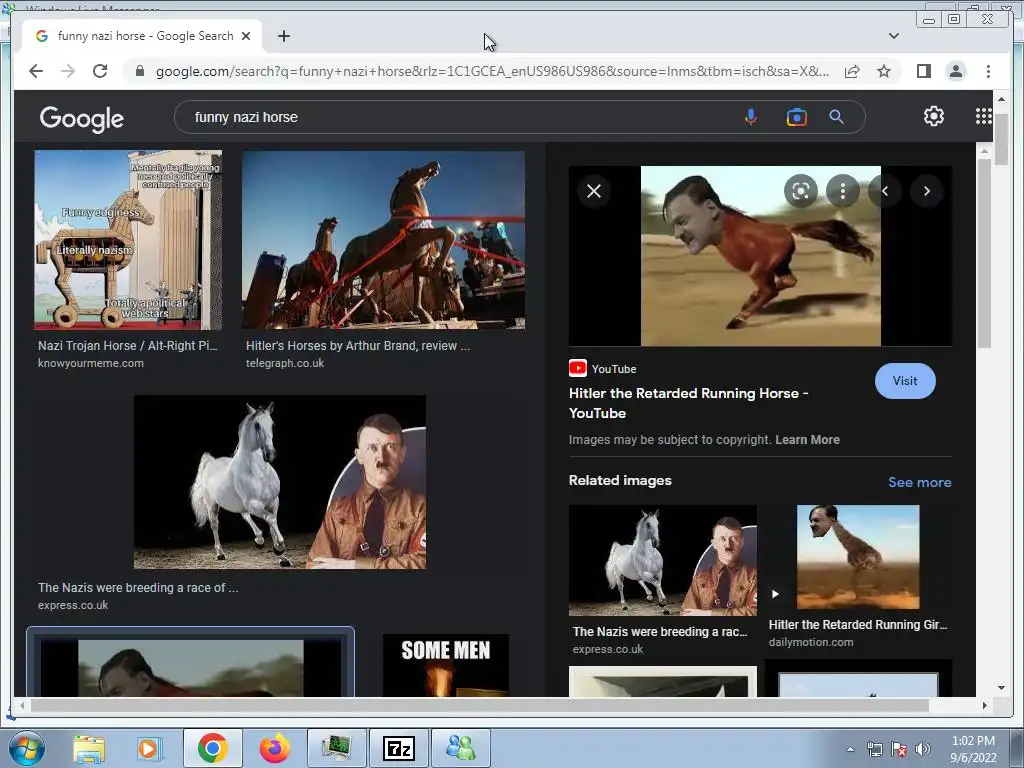Show the next image in preview
This screenshot has width=1024, height=768.
click(927, 191)
